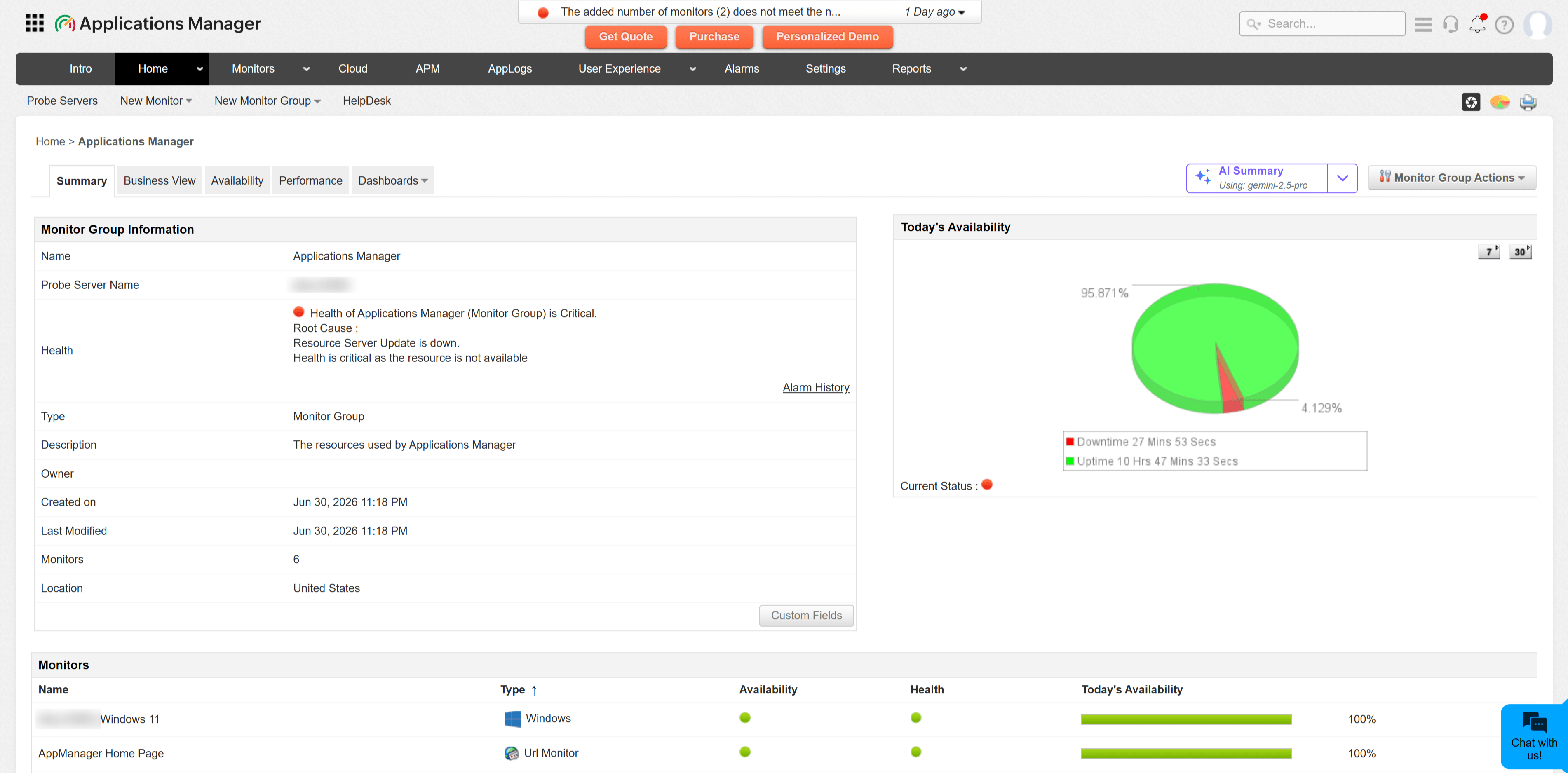Click the Get Quote button
This screenshot has height=773, width=1568.
(625, 37)
